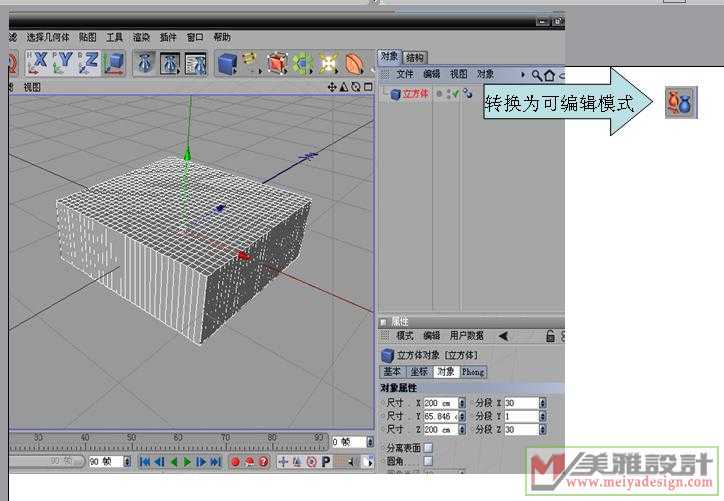Switch to the 结构 tab
Viewport: 724px width, 501px height.
point(415,58)
